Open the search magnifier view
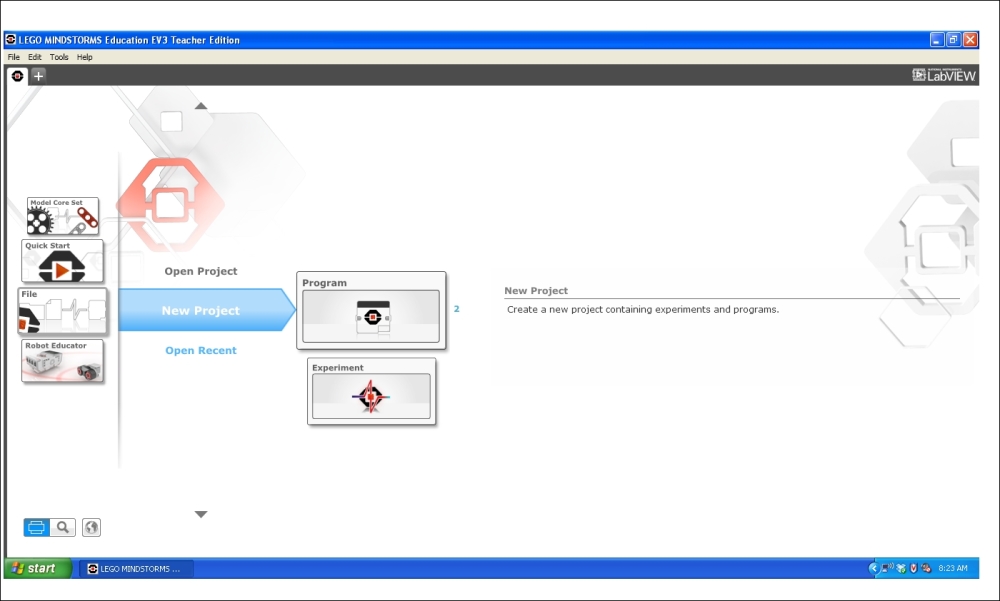The width and height of the screenshot is (1000, 601). [x=62, y=527]
